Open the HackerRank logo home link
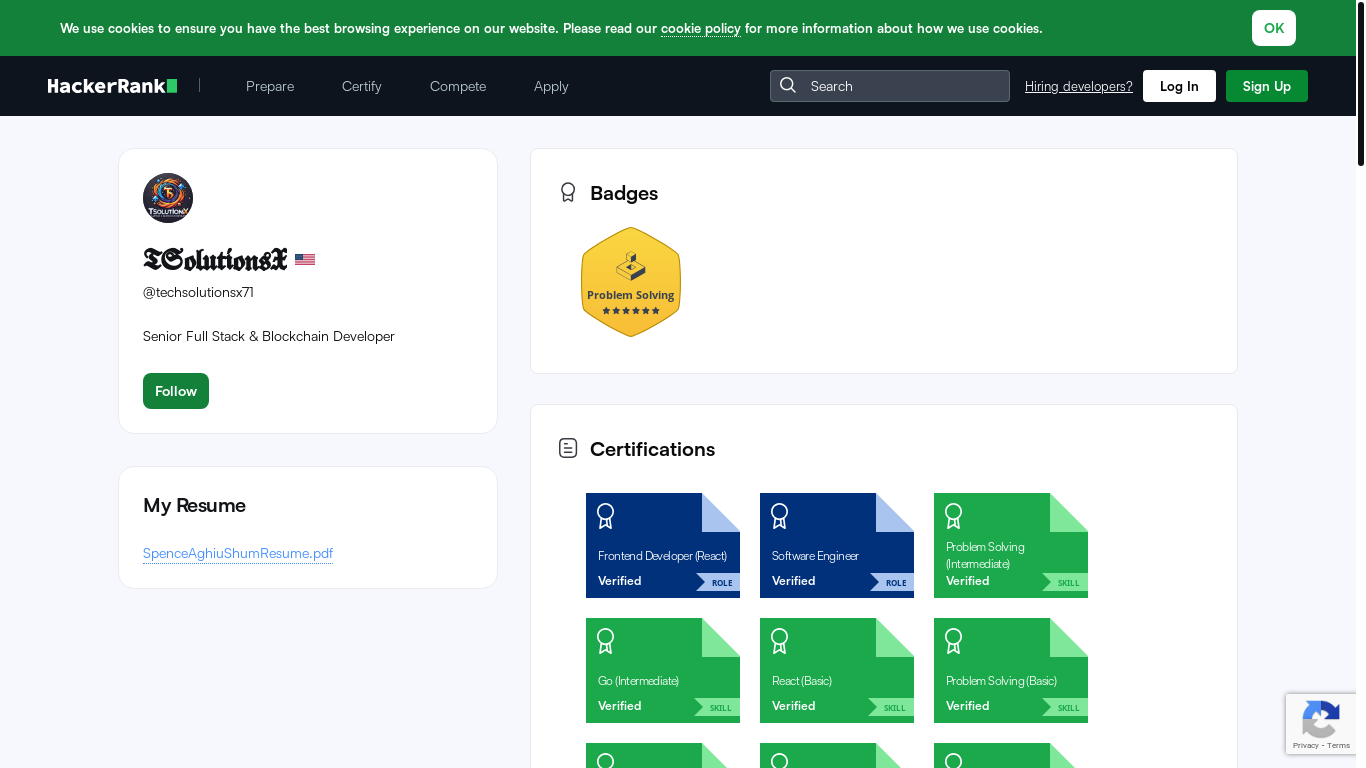This screenshot has width=1366, height=768. click(x=113, y=86)
